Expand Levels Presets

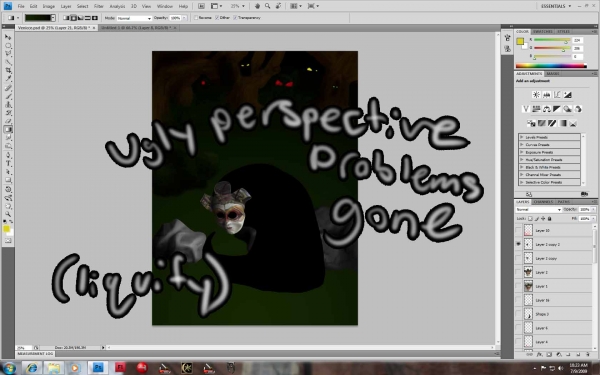pos(521,137)
